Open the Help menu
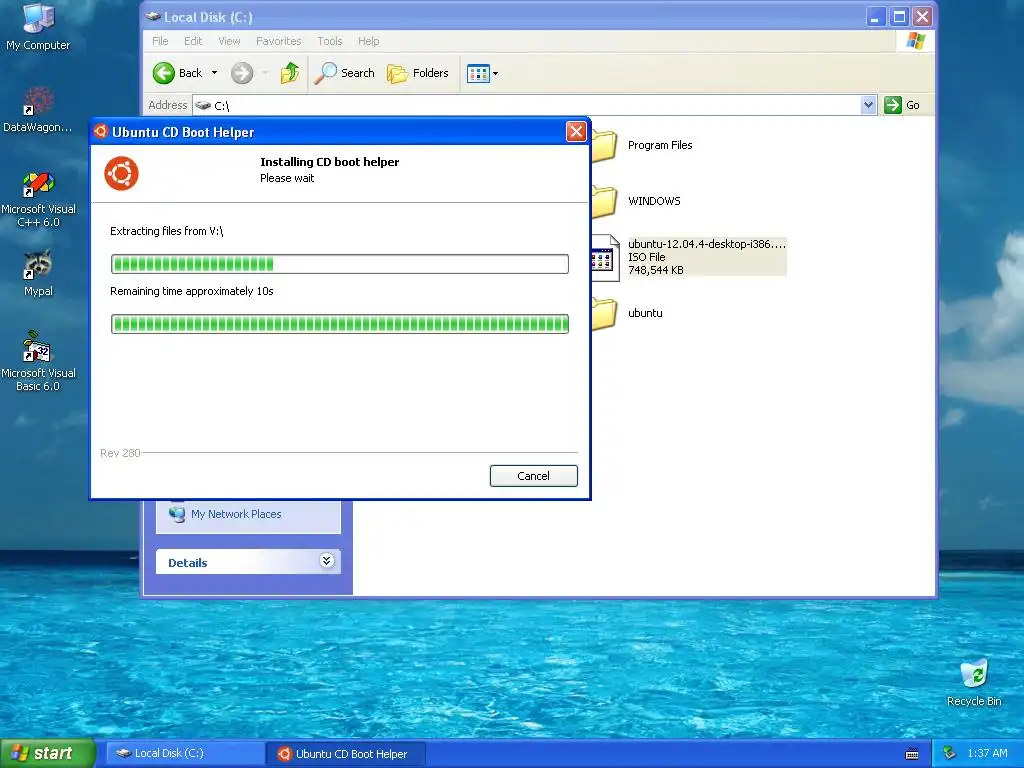This screenshot has height=768, width=1024. coord(368,41)
